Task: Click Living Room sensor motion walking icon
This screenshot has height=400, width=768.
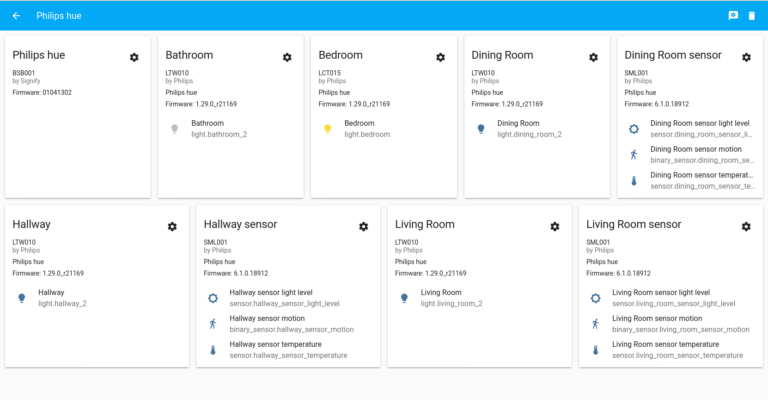Action: click(595, 324)
